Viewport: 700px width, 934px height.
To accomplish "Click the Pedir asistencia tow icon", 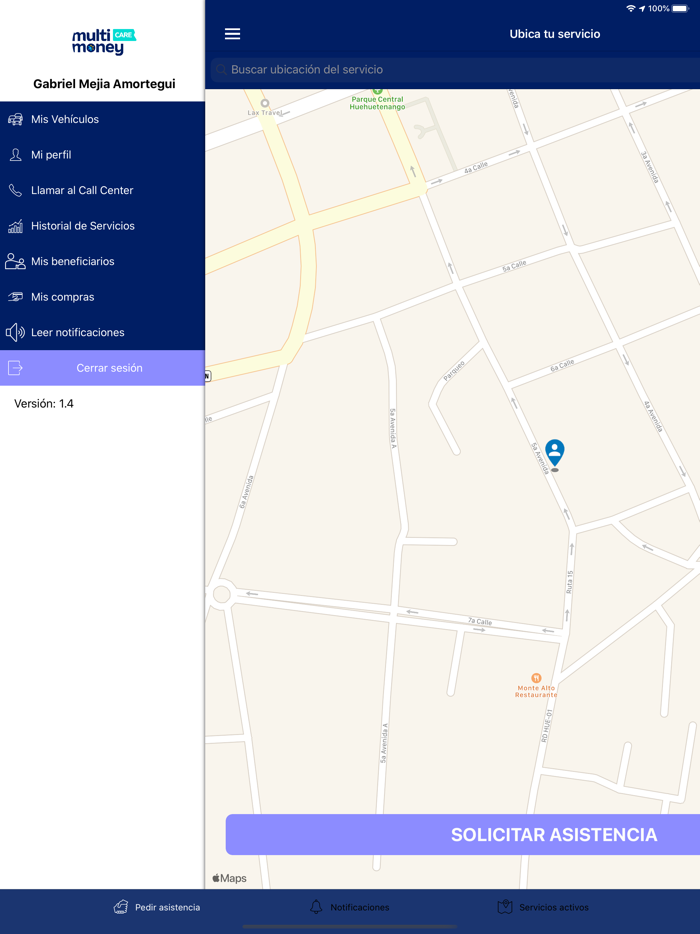I will coord(121,907).
